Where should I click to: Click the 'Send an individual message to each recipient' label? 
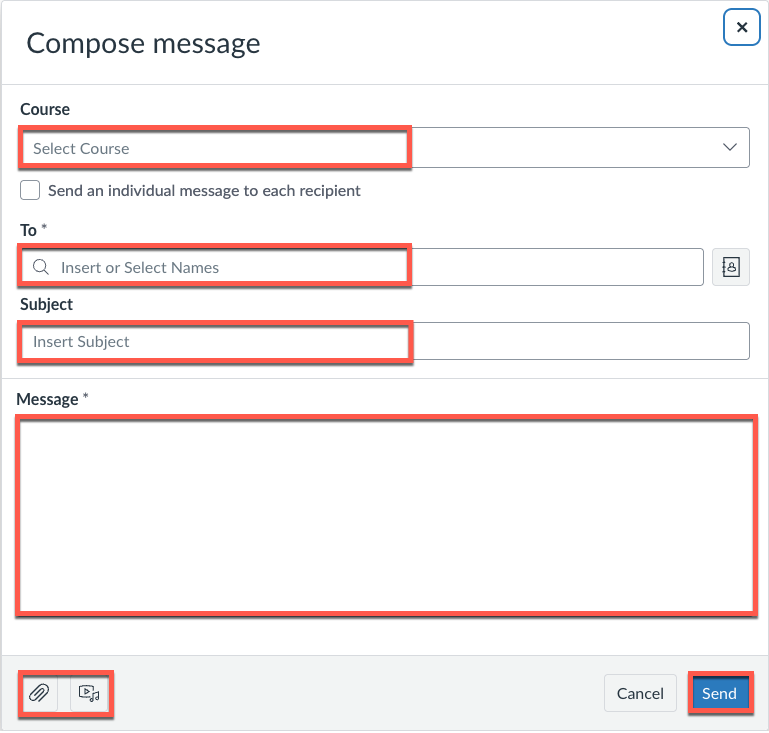(204, 190)
